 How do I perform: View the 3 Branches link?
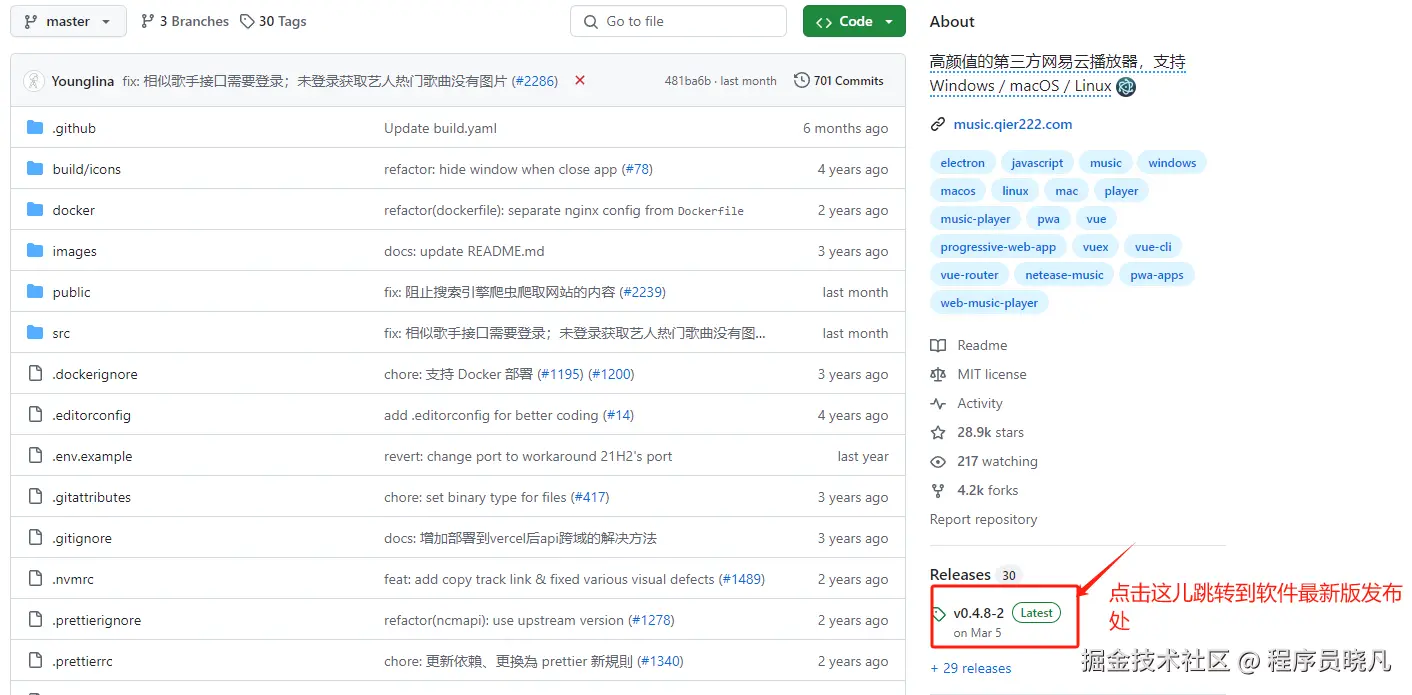[x=185, y=21]
